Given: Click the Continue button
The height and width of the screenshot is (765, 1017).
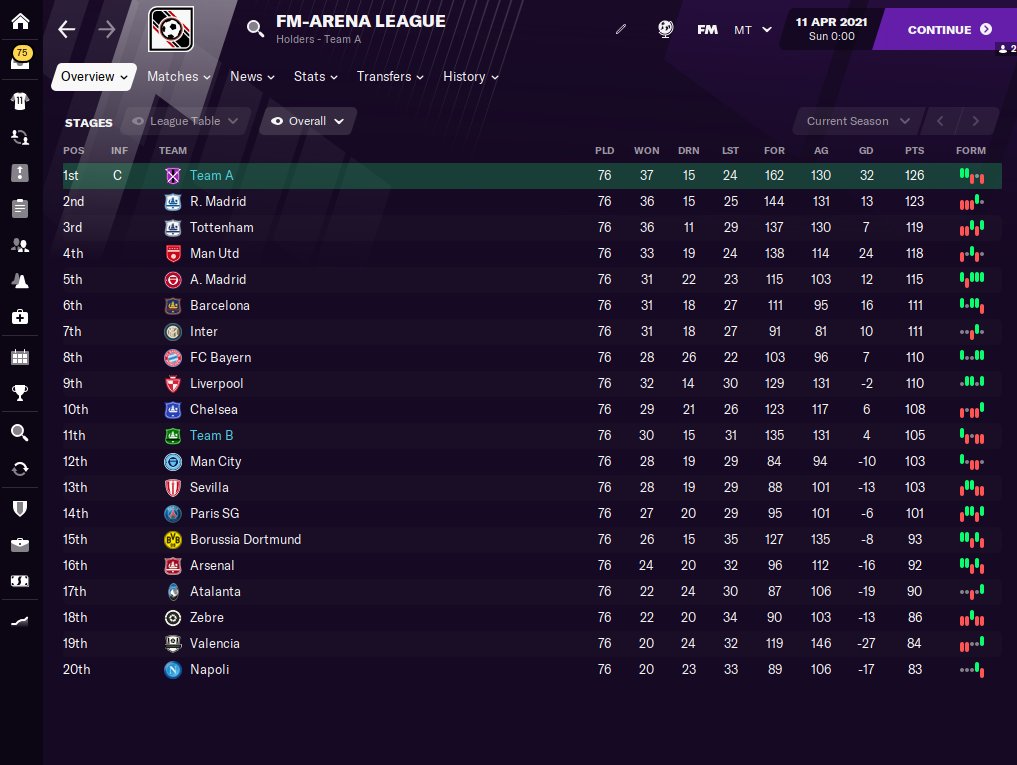Looking at the screenshot, I should pos(949,30).
